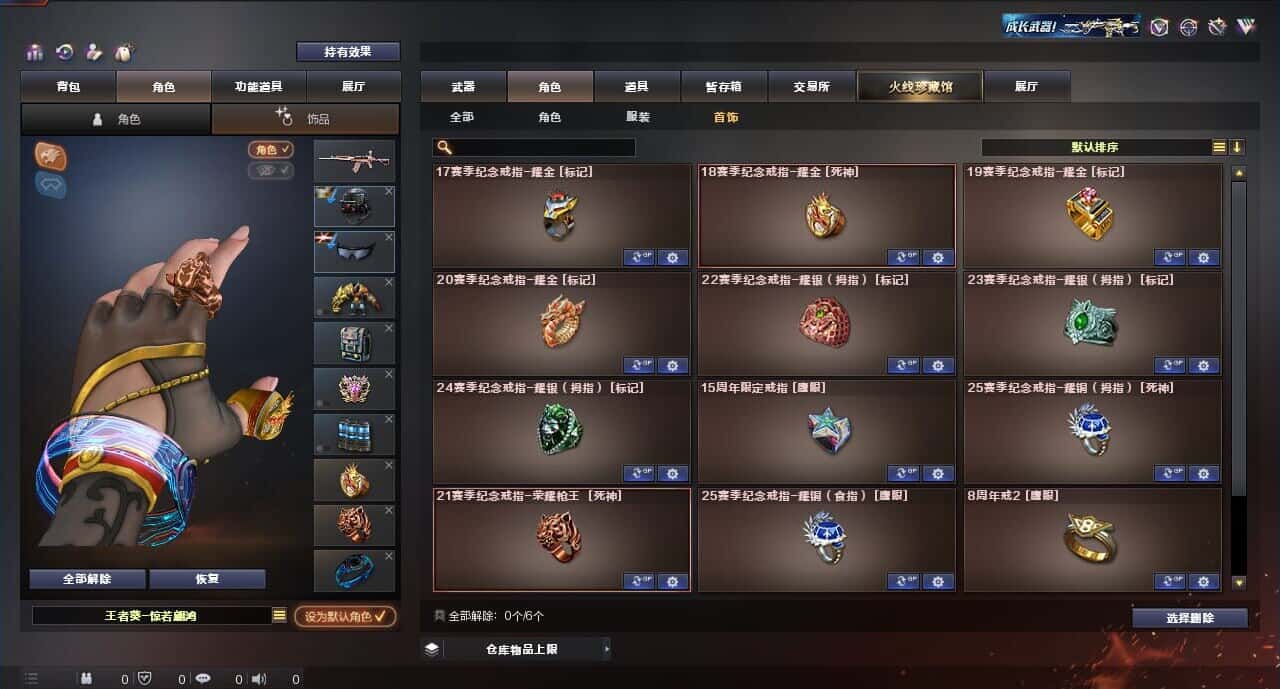Click gear settings on 18赛季纪念戒指-耀金 card
Image resolution: width=1280 pixels, height=689 pixels.
pyautogui.click(x=937, y=257)
